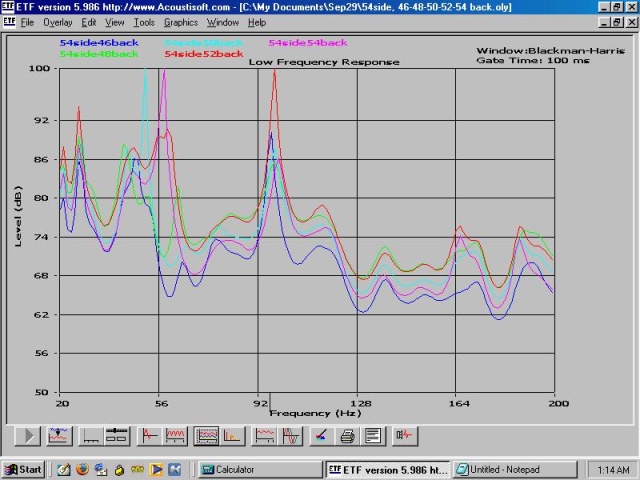The image size is (640, 480).
Task: Click the red 54side52back legend label
Action: [204, 54]
